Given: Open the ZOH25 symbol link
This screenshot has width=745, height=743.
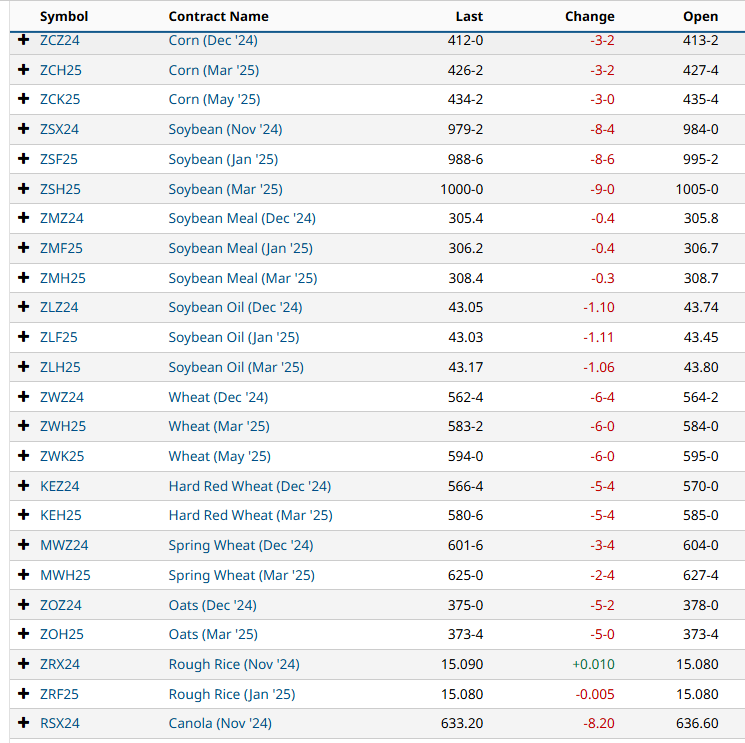Looking at the screenshot, I should coord(62,634).
